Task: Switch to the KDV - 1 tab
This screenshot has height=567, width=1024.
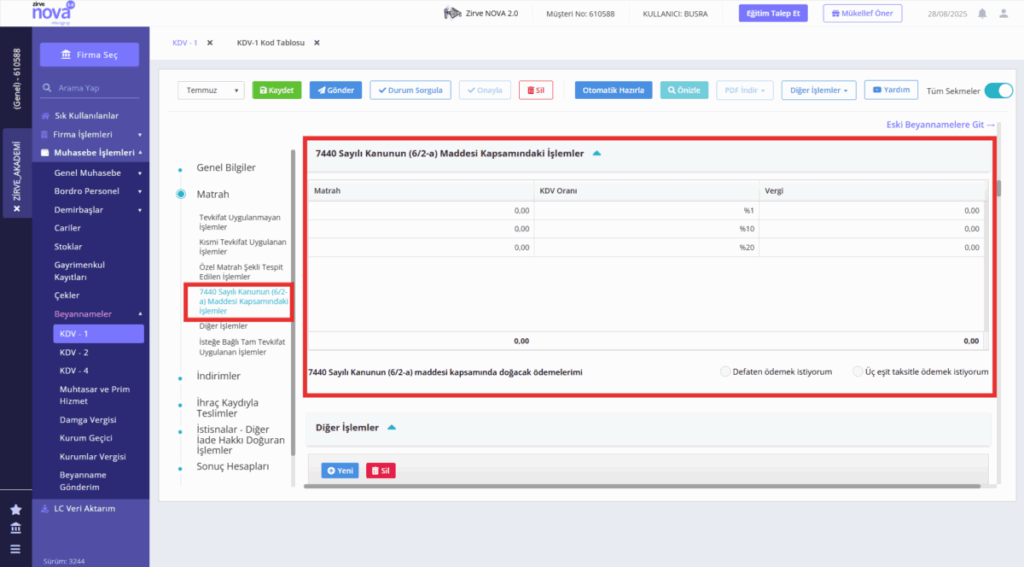Action: (x=185, y=43)
